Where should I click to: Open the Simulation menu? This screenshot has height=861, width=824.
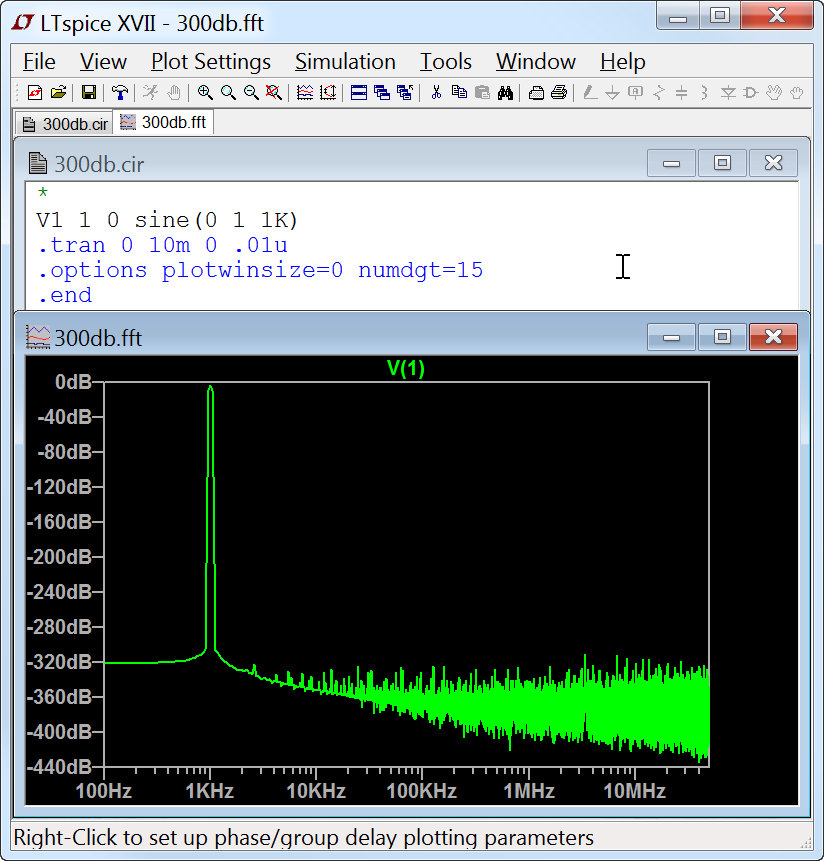click(x=345, y=62)
